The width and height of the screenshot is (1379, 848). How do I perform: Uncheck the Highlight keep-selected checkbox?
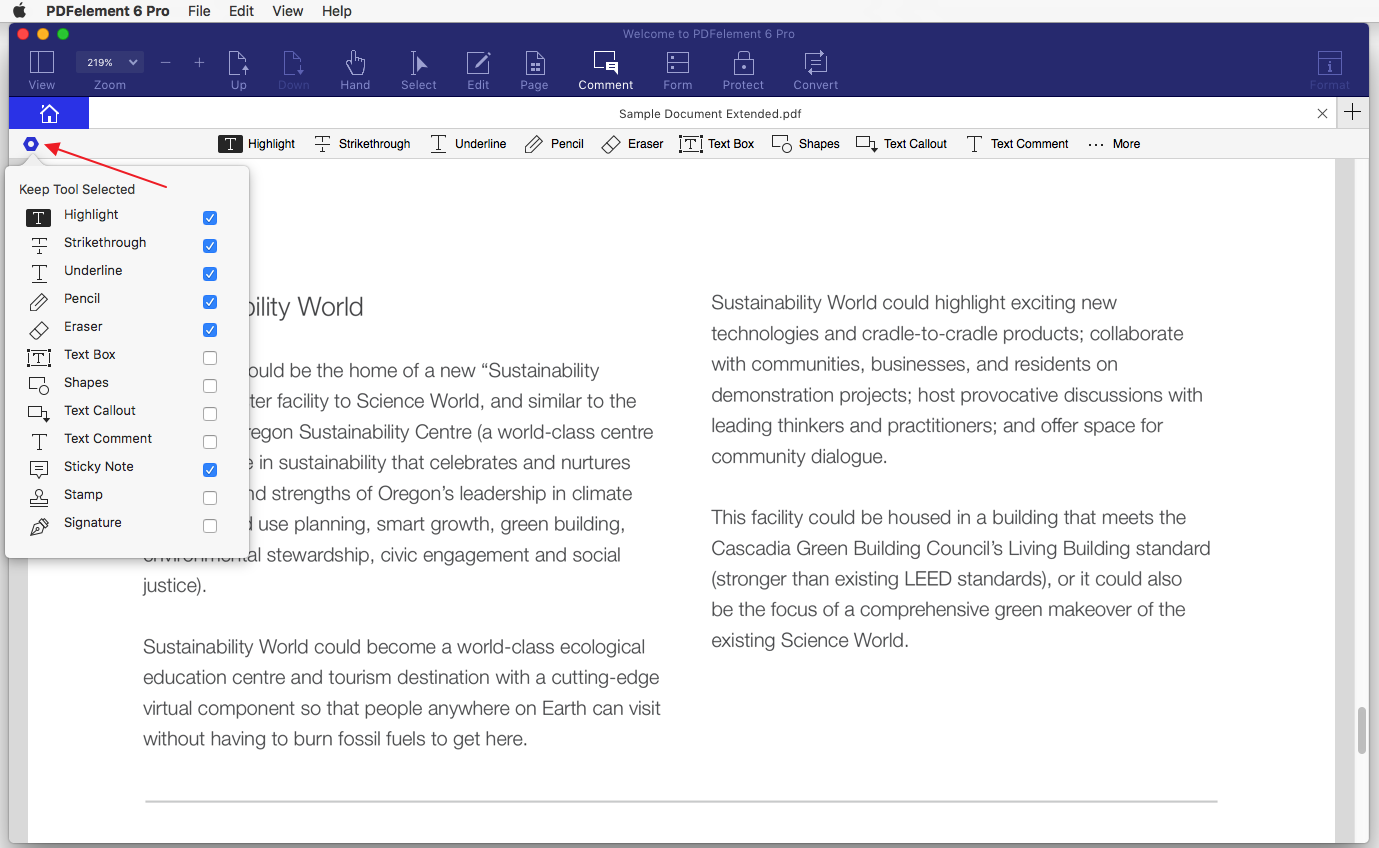tap(210, 218)
